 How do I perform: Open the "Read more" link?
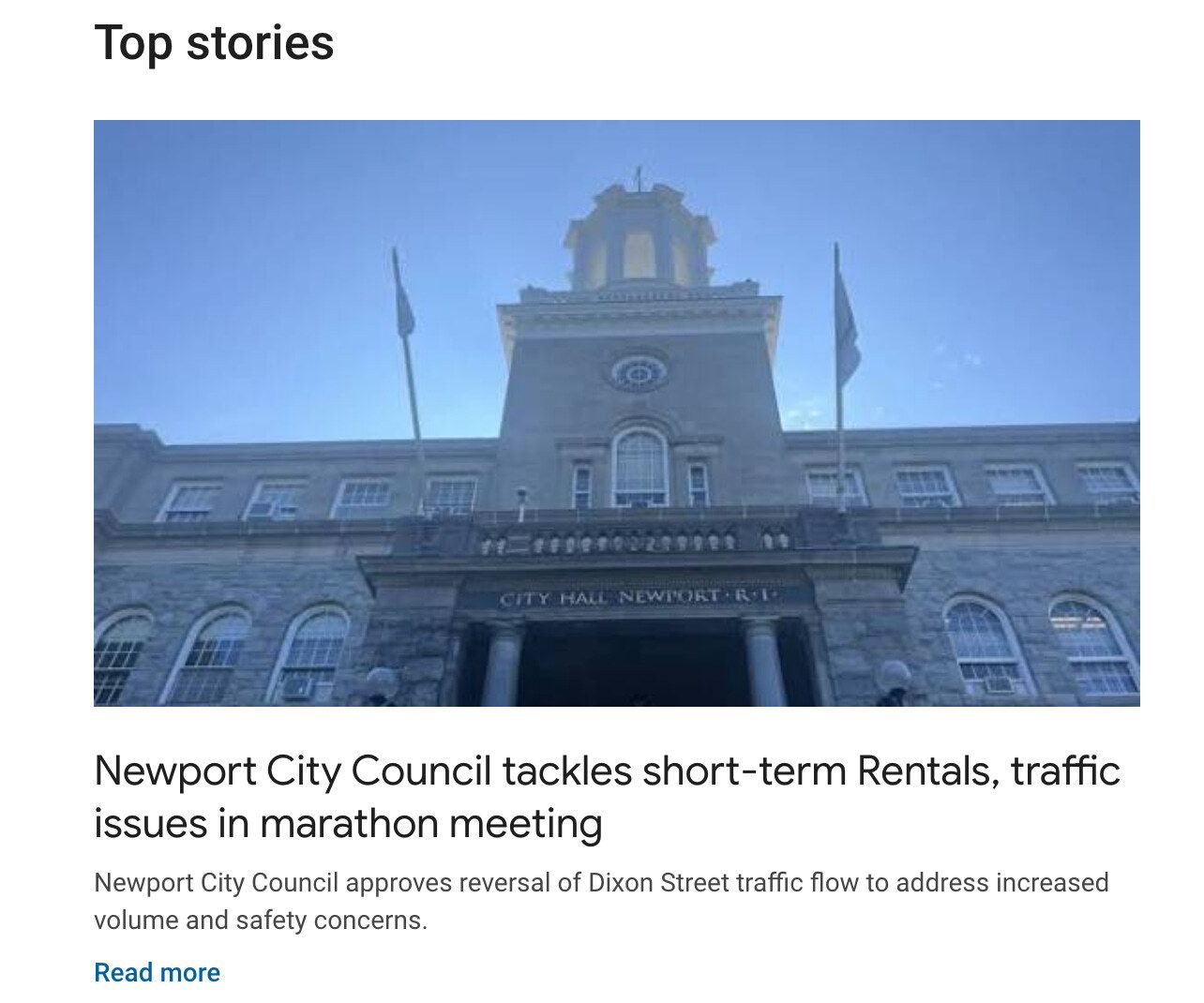[x=157, y=972]
